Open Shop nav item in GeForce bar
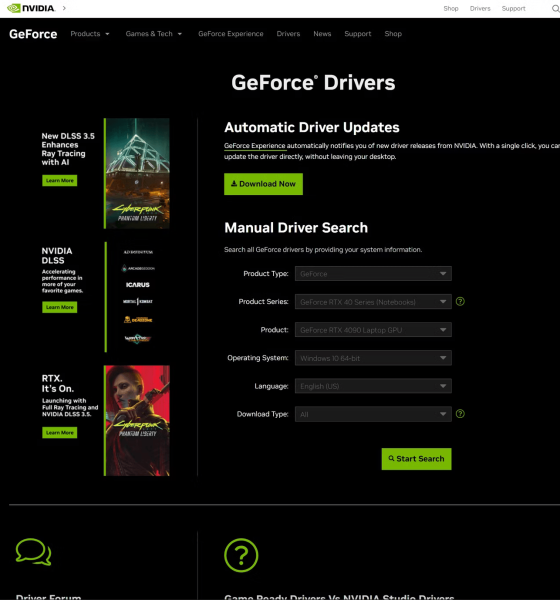560x600 pixels. pos(393,34)
